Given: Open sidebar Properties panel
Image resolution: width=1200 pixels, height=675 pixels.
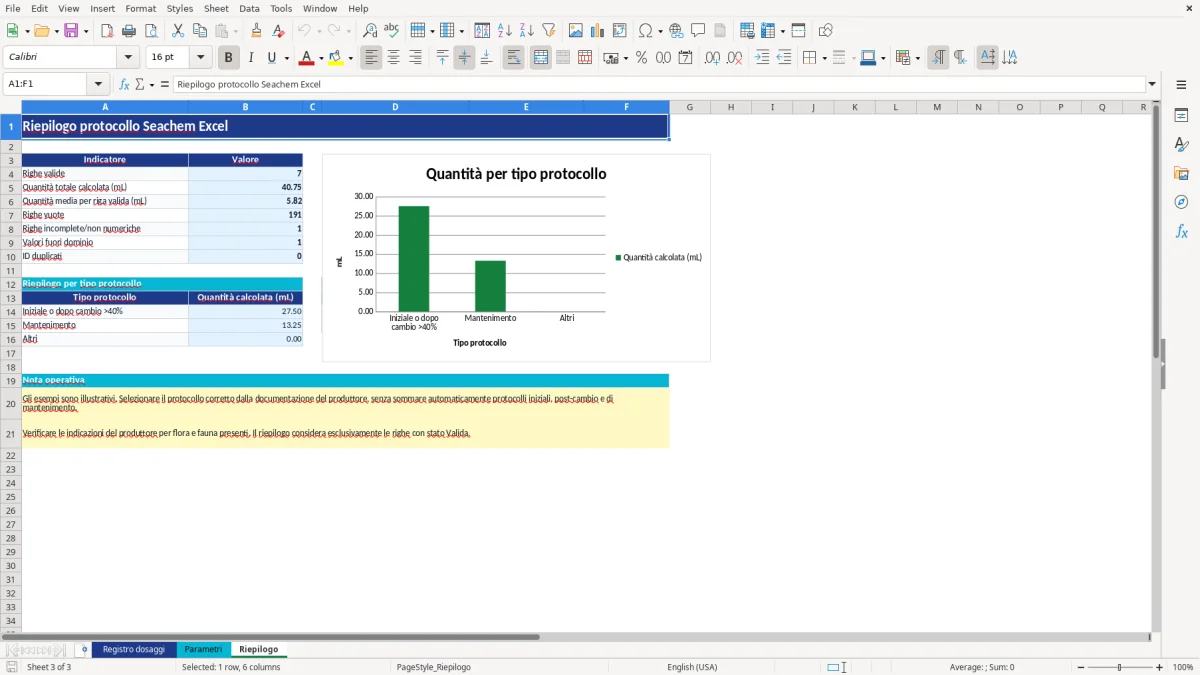Looking at the screenshot, I should point(1181,116).
